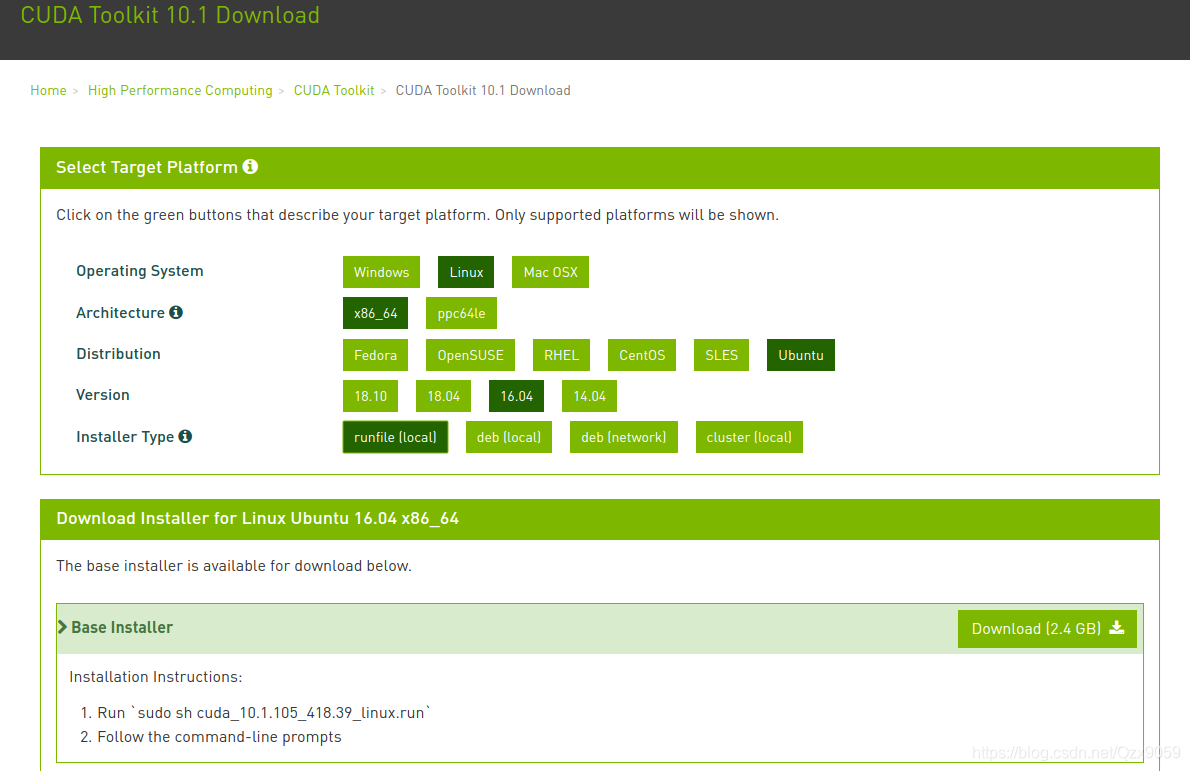The width and height of the screenshot is (1190, 771).
Task: Choose version 18.10
Action: tap(370, 396)
